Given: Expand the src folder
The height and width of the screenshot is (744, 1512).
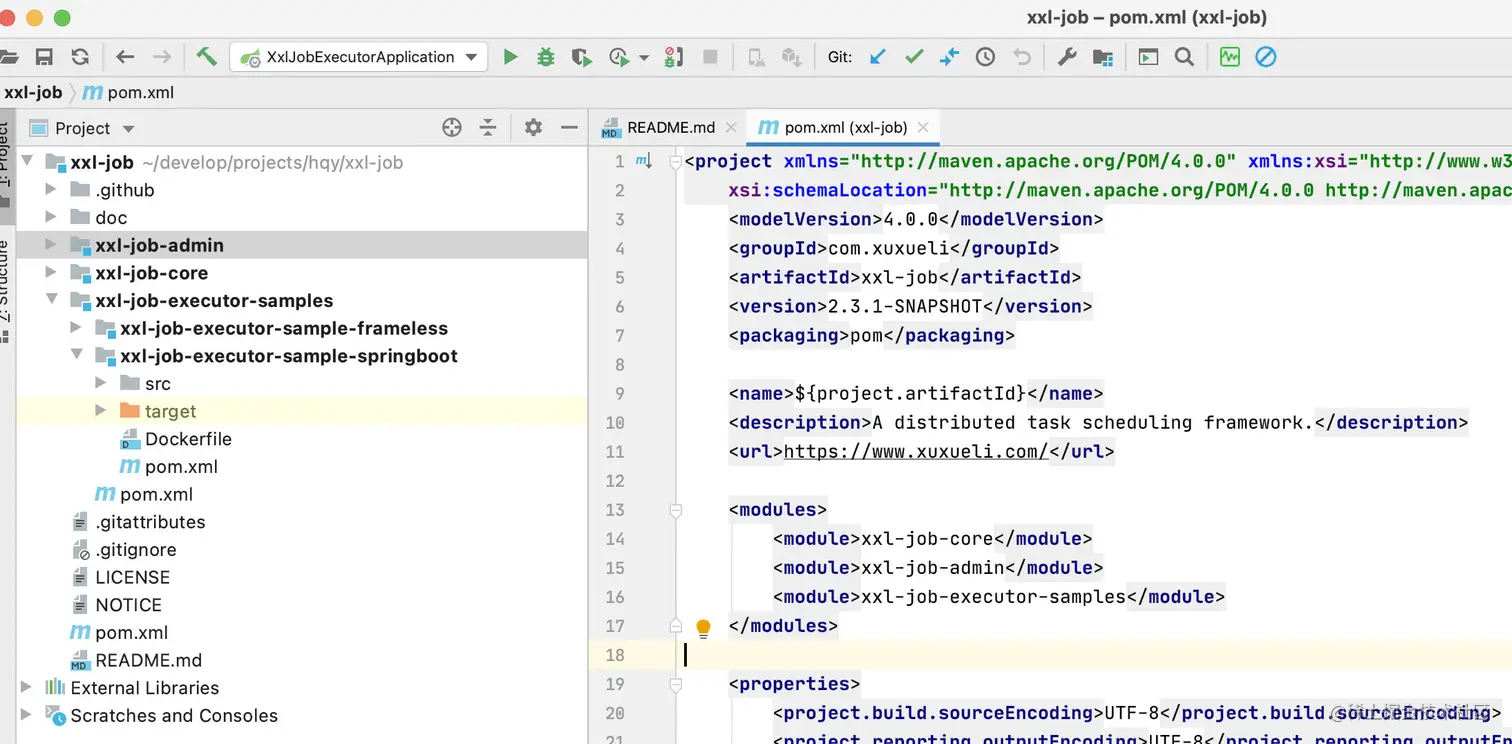Looking at the screenshot, I should click(100, 383).
